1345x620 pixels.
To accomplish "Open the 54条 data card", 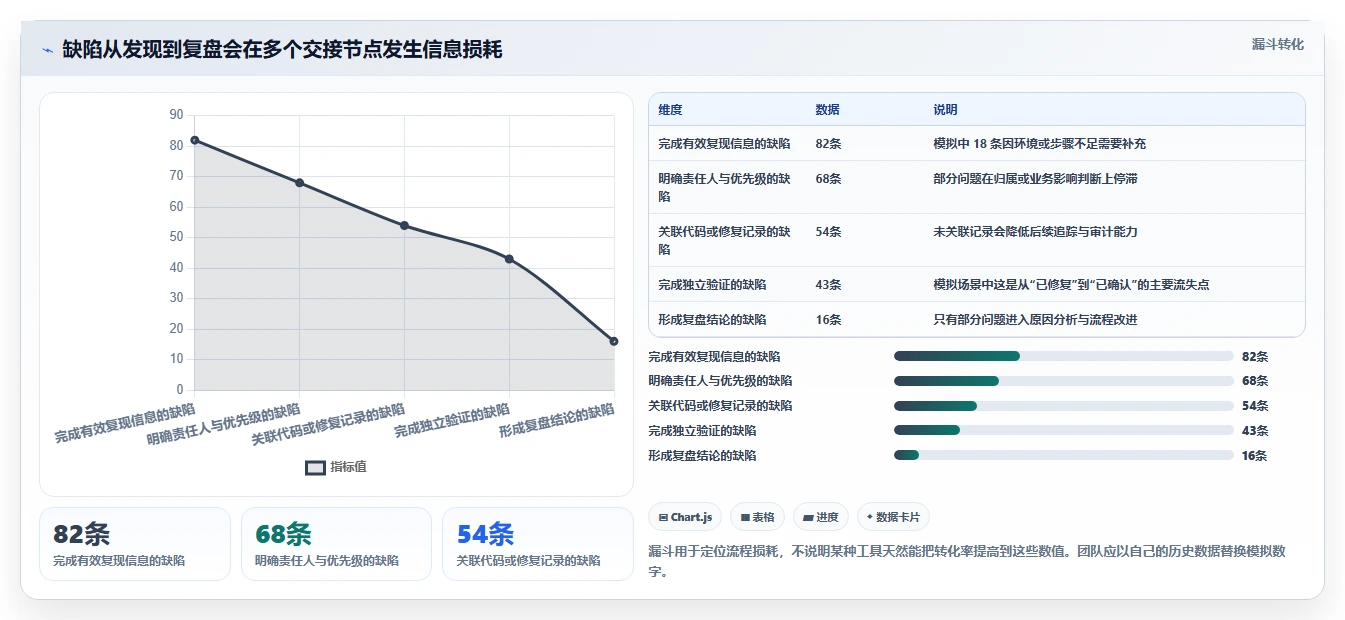I will pyautogui.click(x=538, y=544).
